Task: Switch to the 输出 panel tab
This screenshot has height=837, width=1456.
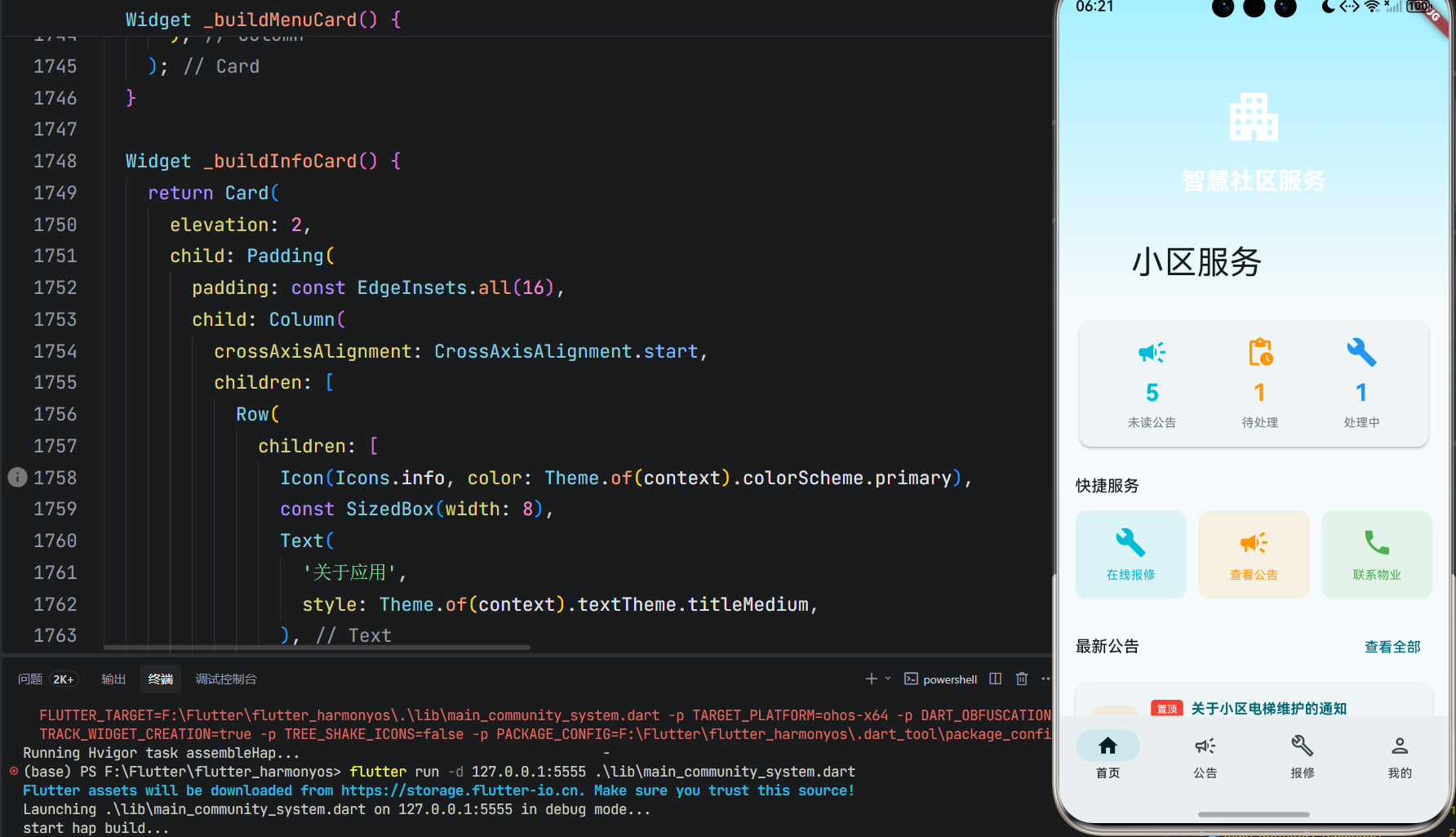Action: click(x=113, y=679)
